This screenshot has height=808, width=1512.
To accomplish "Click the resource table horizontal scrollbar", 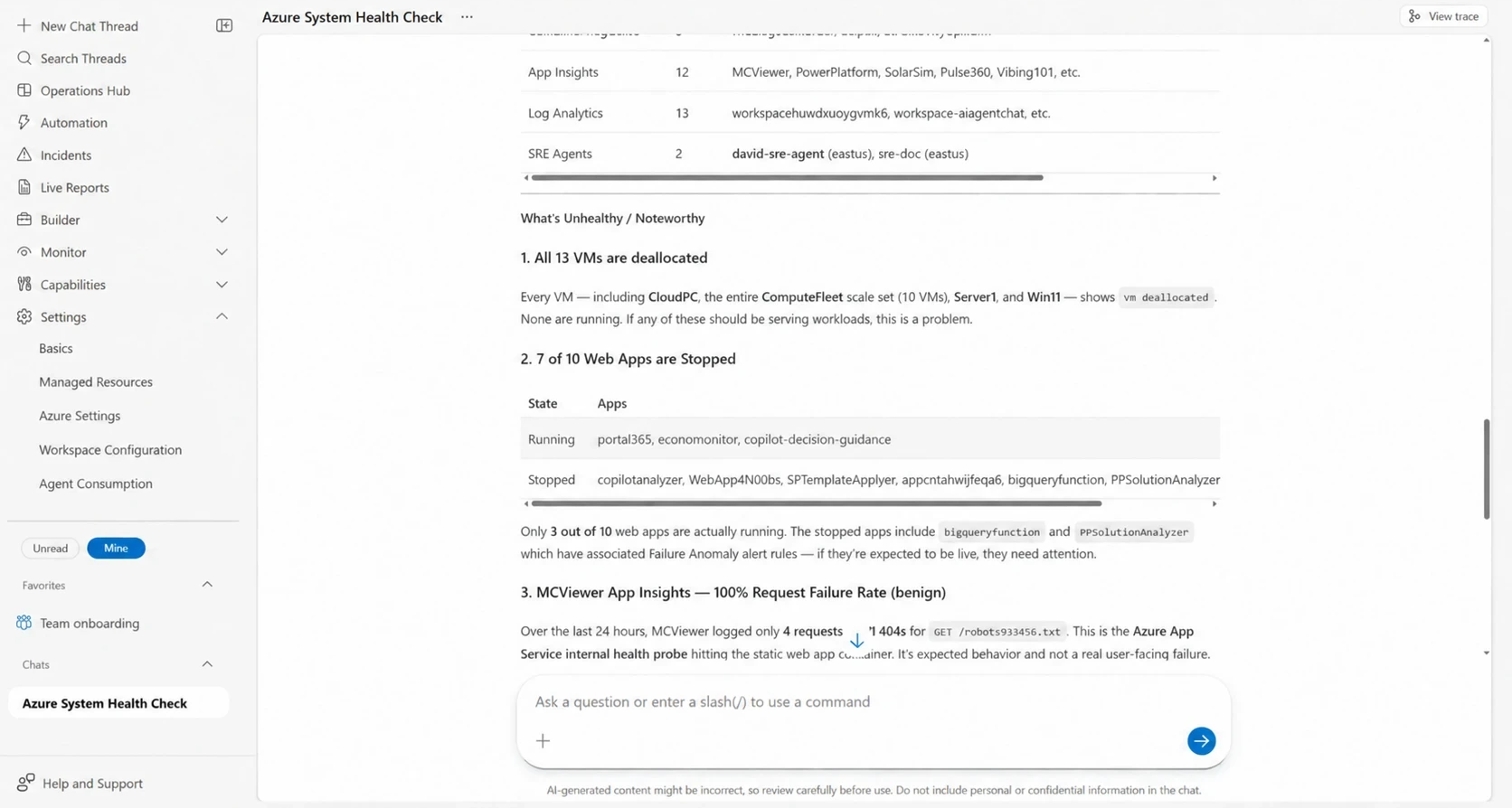I will 787,178.
